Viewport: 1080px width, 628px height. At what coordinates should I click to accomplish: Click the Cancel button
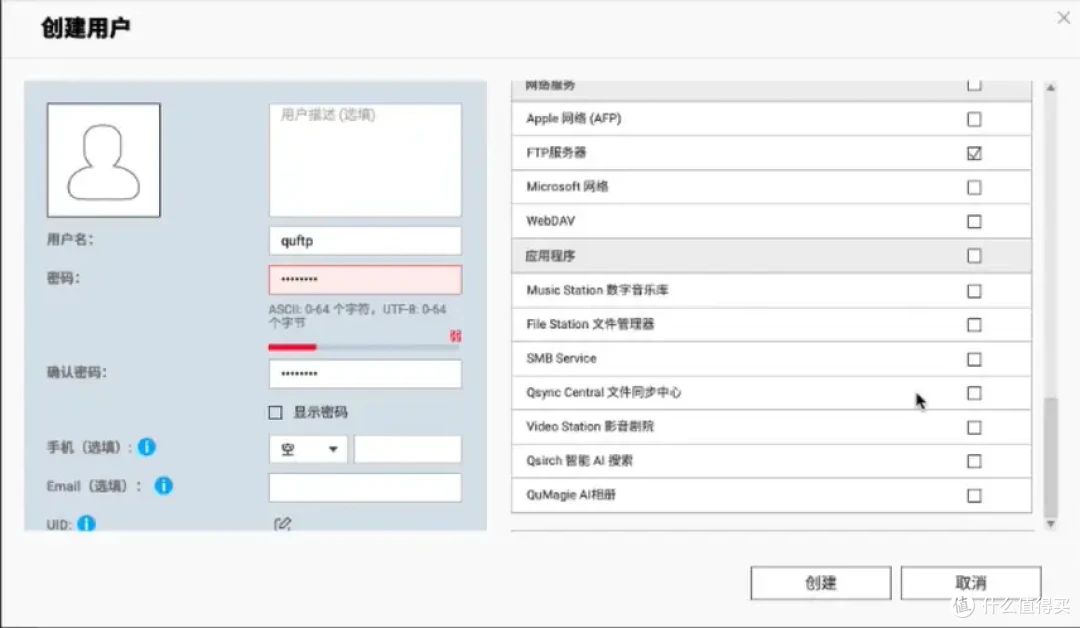(970, 583)
